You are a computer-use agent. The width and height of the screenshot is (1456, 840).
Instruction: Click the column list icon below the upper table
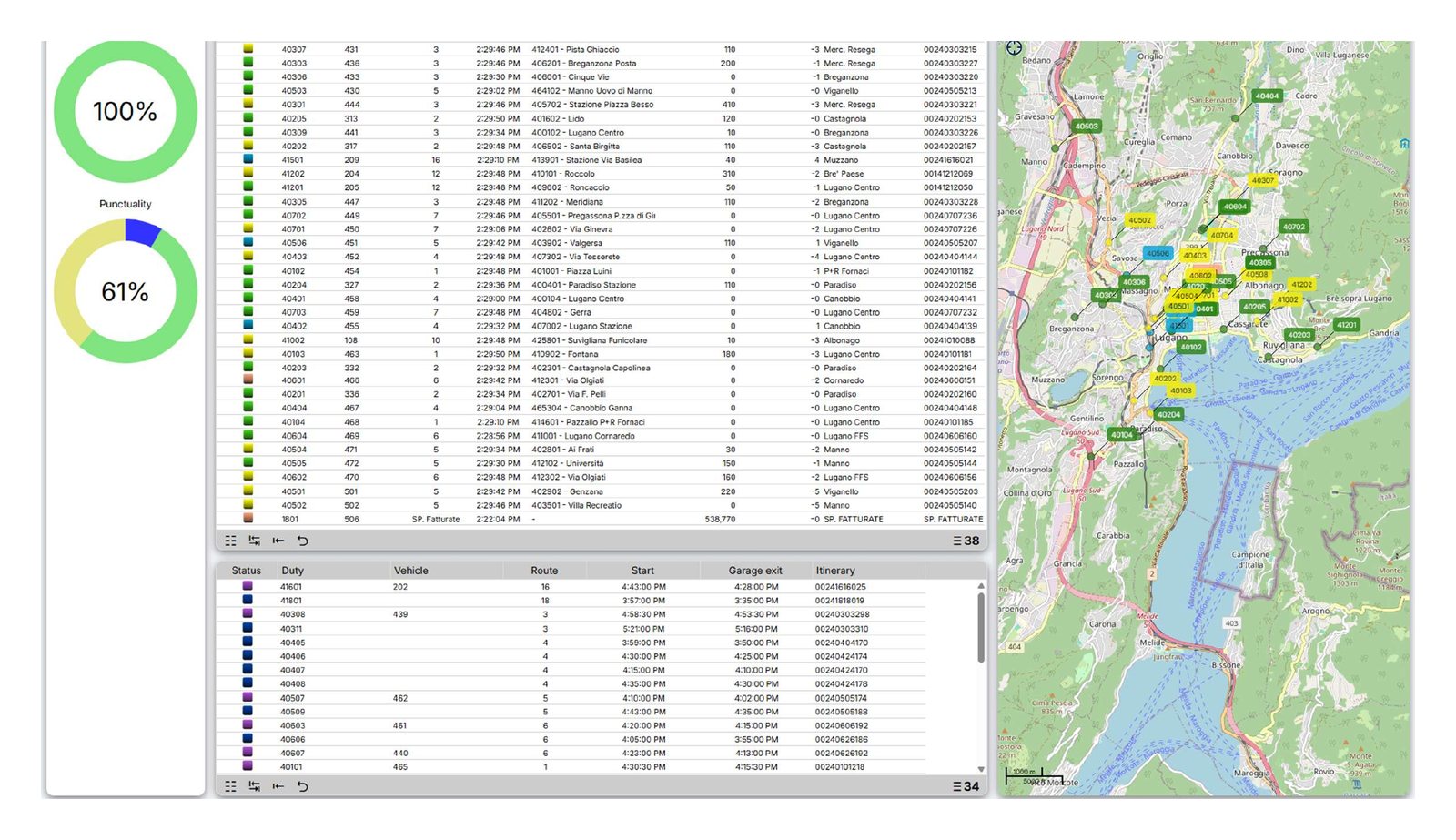tap(231, 541)
